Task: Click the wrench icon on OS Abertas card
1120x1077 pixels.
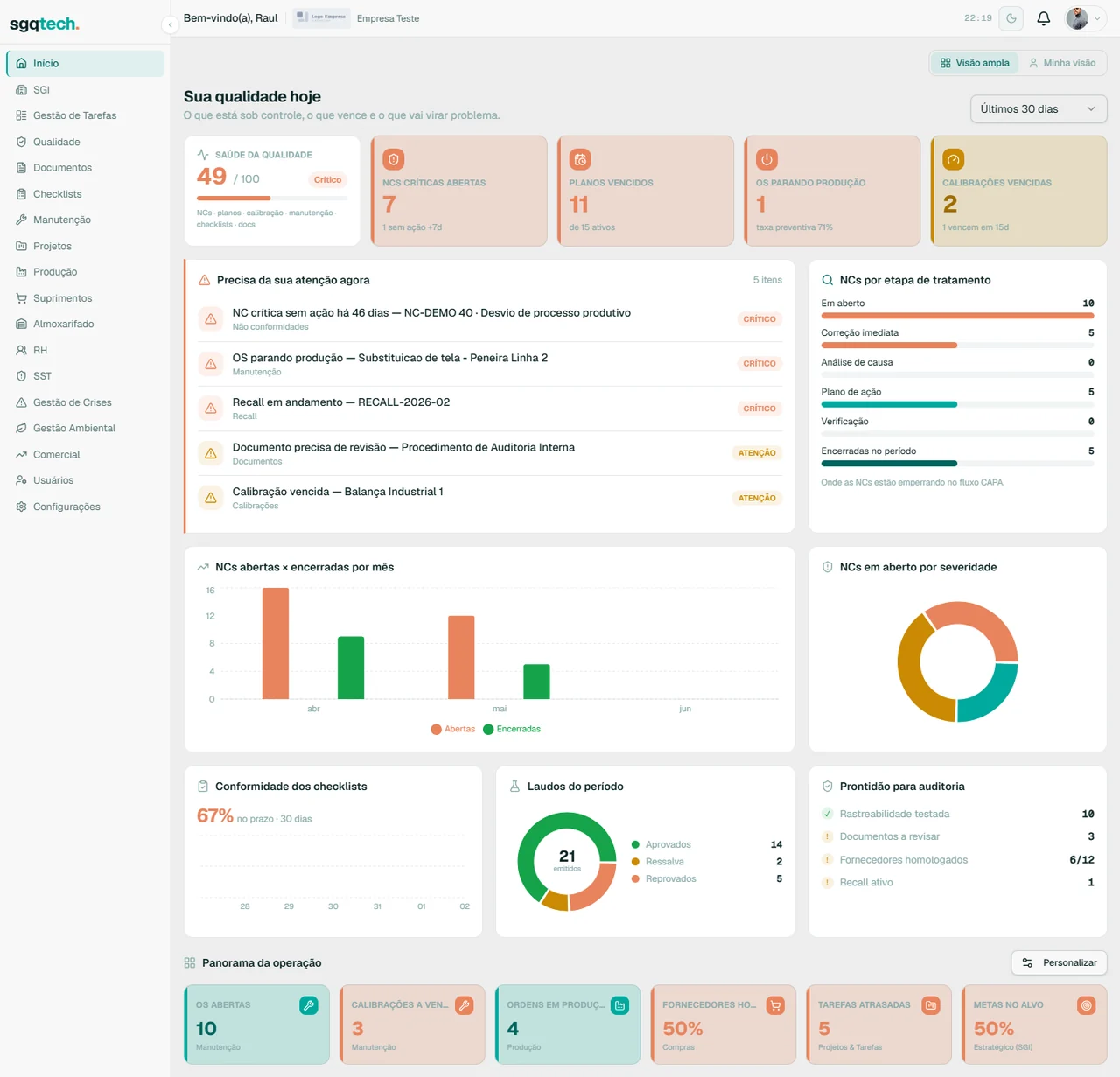Action: tap(309, 1006)
